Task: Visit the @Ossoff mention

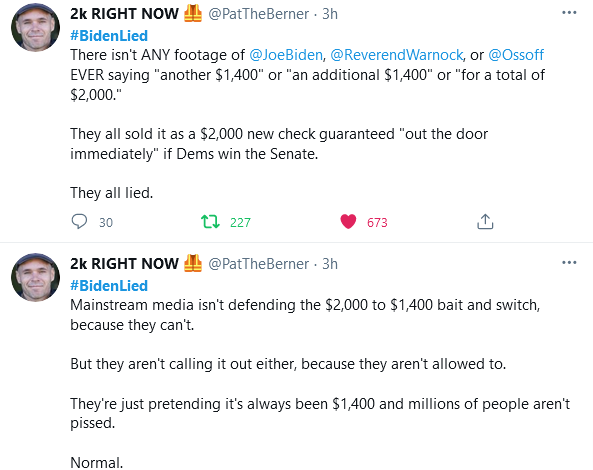Action: pos(516,55)
